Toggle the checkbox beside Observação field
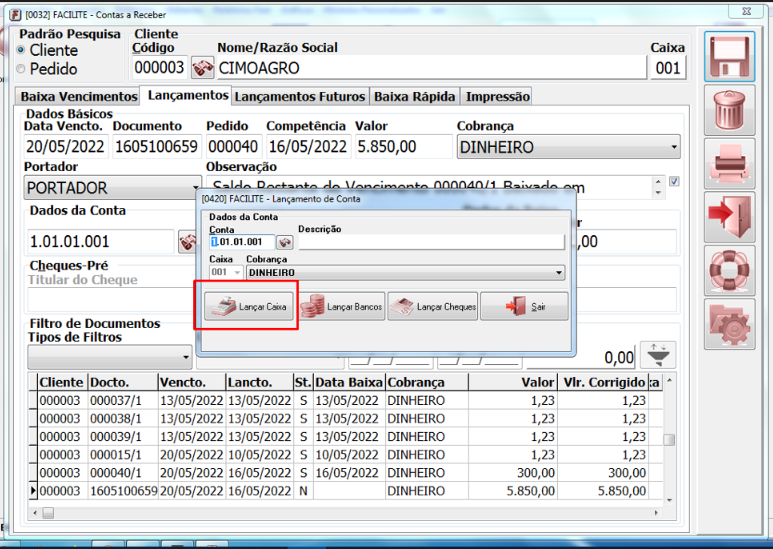Image resolution: width=773 pixels, height=549 pixels. click(x=674, y=182)
